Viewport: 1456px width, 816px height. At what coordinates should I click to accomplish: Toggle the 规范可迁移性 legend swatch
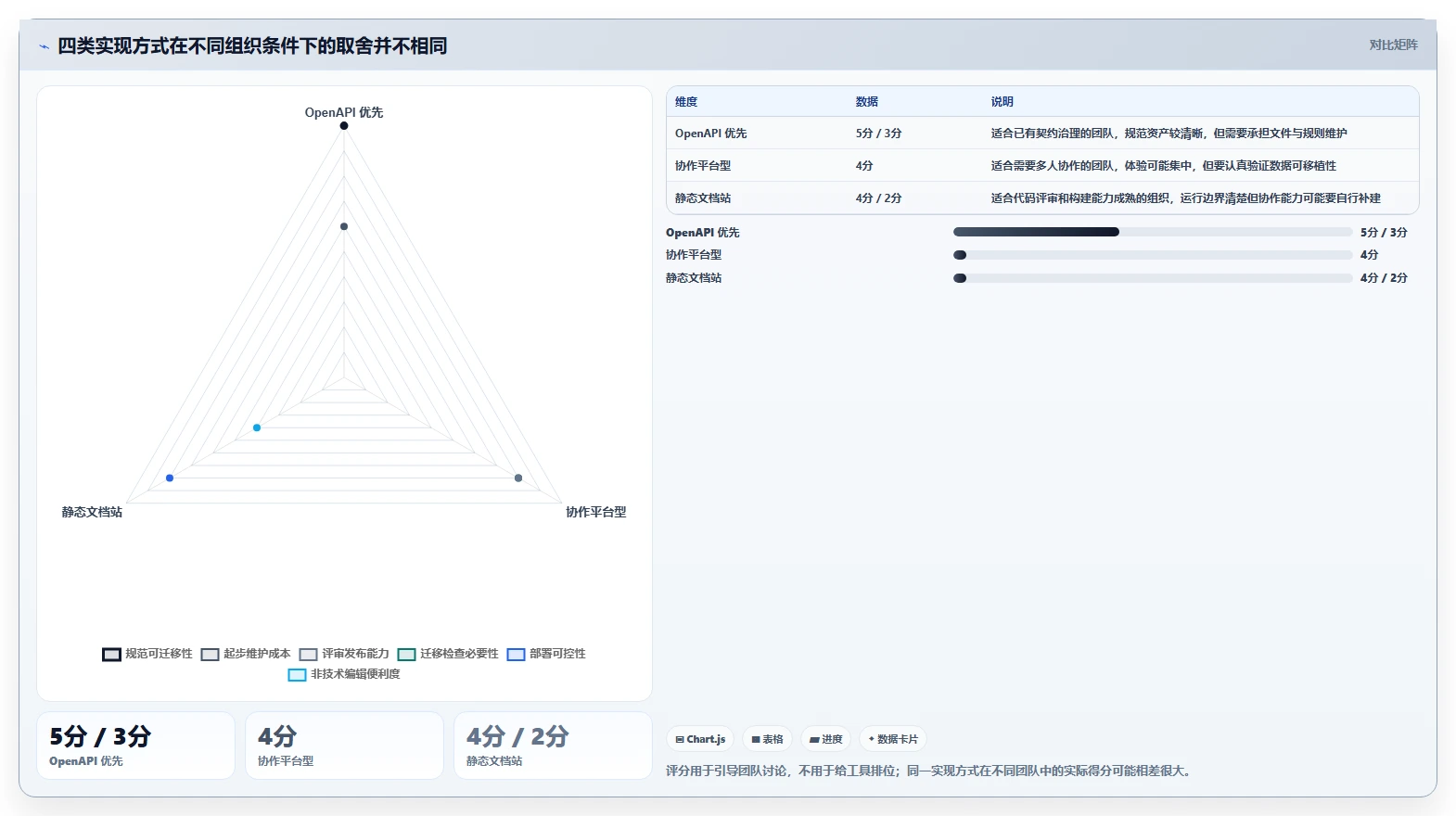point(111,655)
